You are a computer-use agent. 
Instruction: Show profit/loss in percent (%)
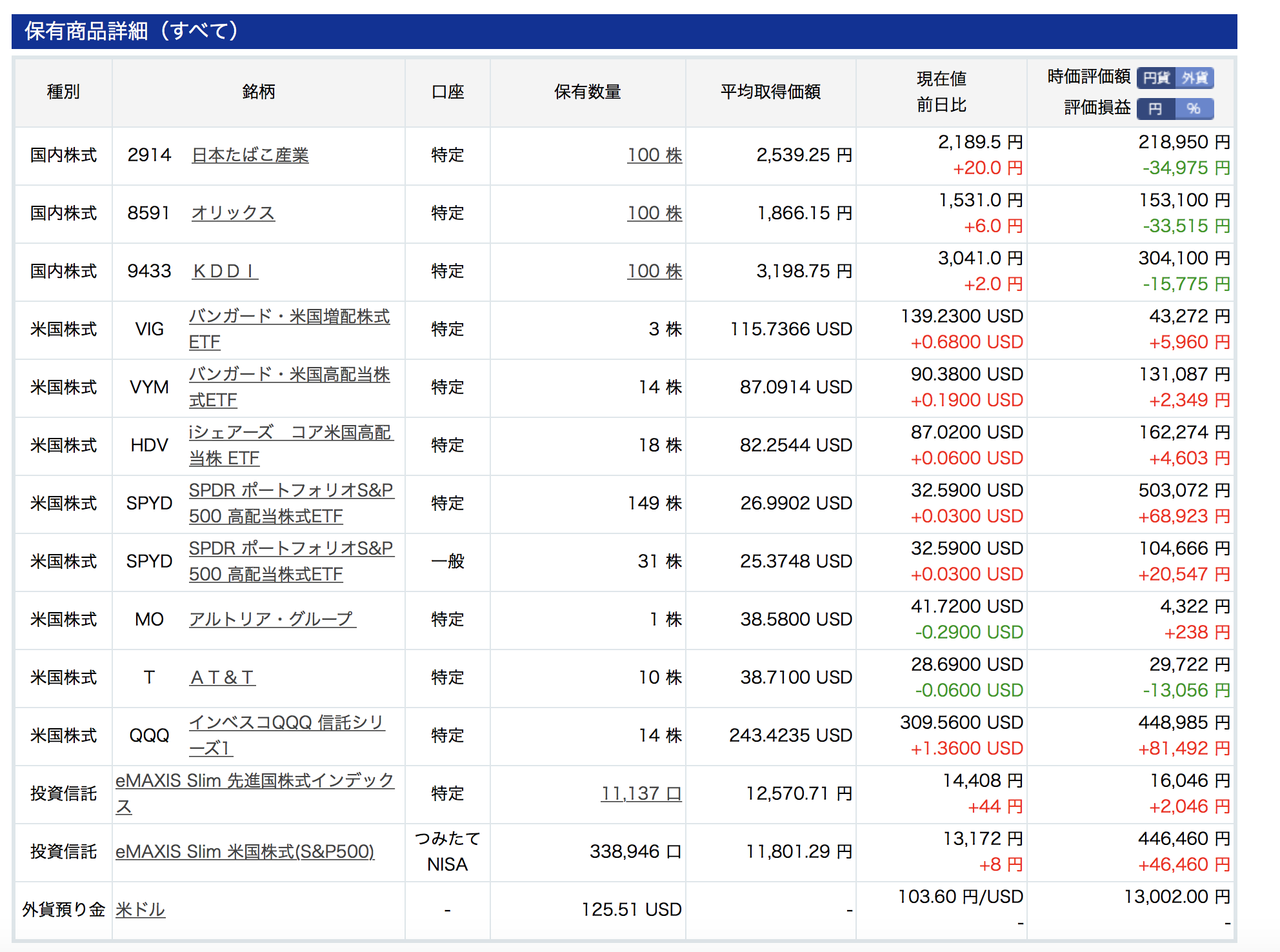(1195, 108)
